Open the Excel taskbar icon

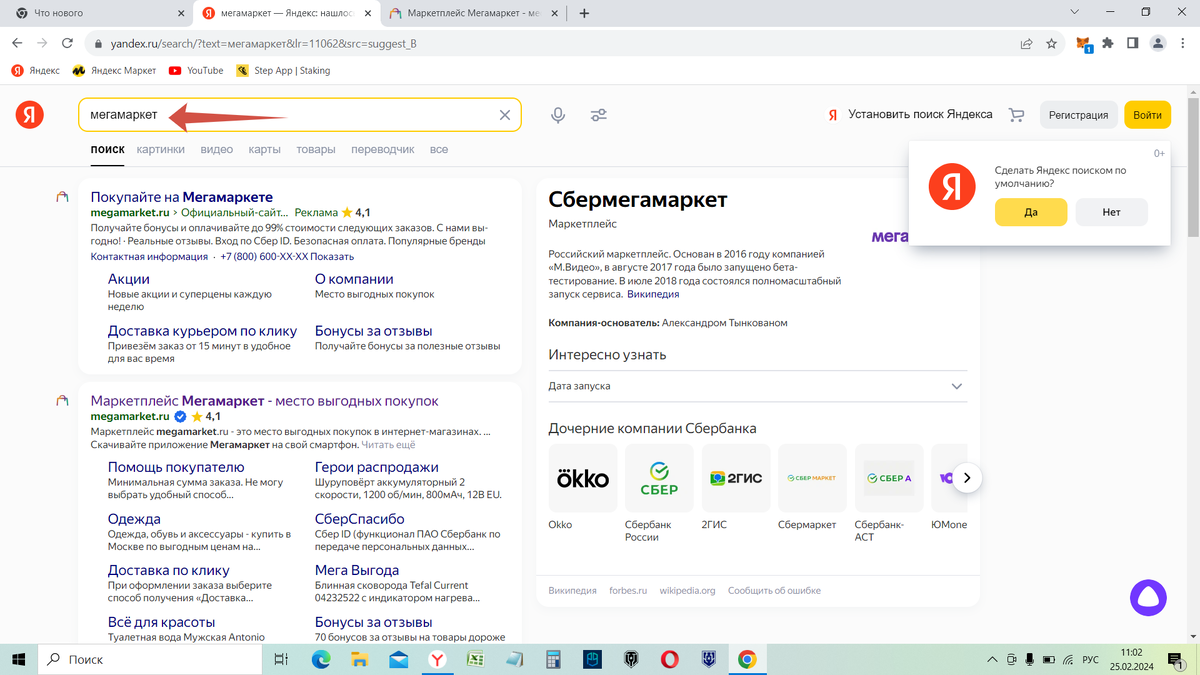476,659
